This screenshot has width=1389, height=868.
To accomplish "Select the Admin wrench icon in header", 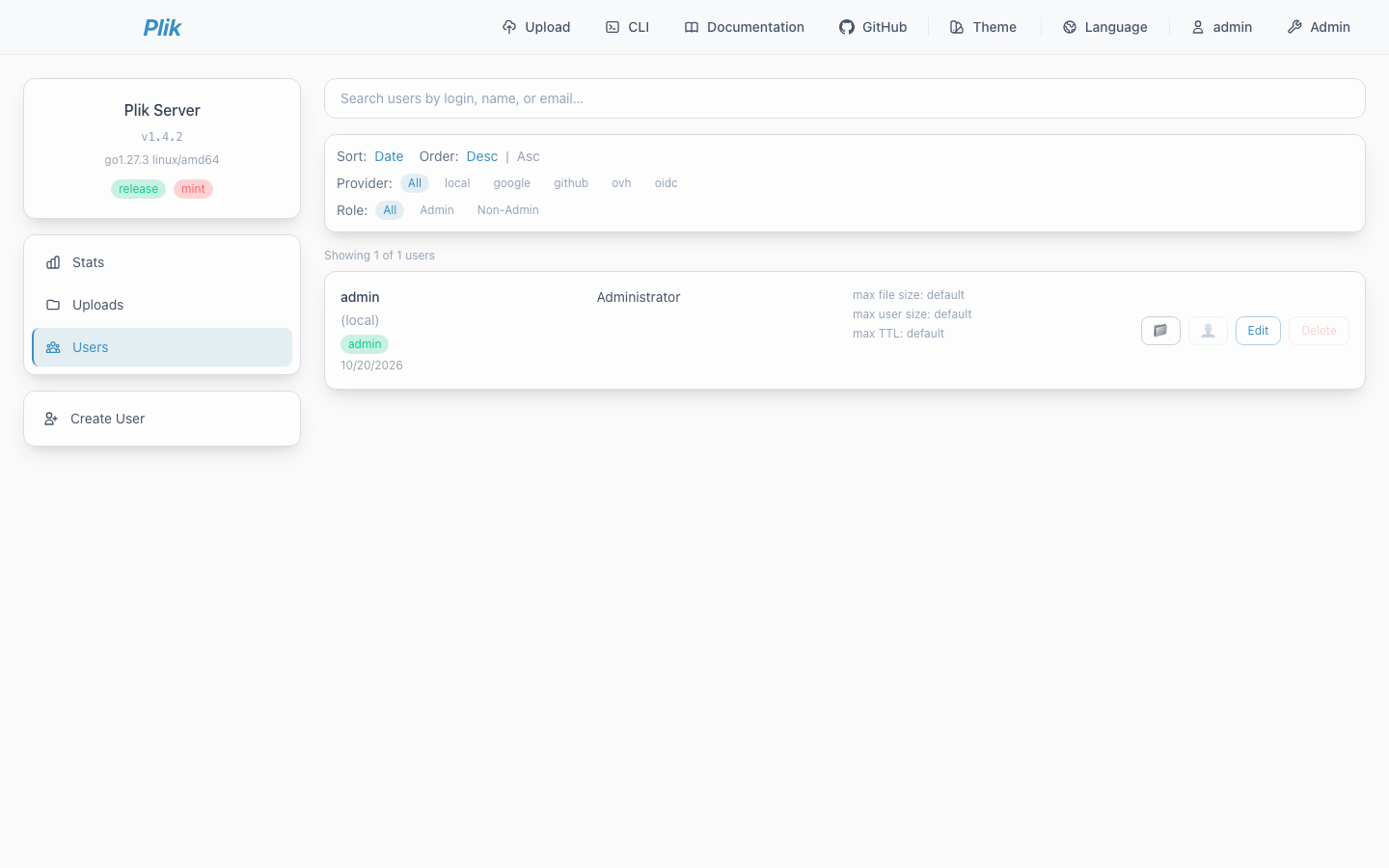I will (x=1294, y=27).
